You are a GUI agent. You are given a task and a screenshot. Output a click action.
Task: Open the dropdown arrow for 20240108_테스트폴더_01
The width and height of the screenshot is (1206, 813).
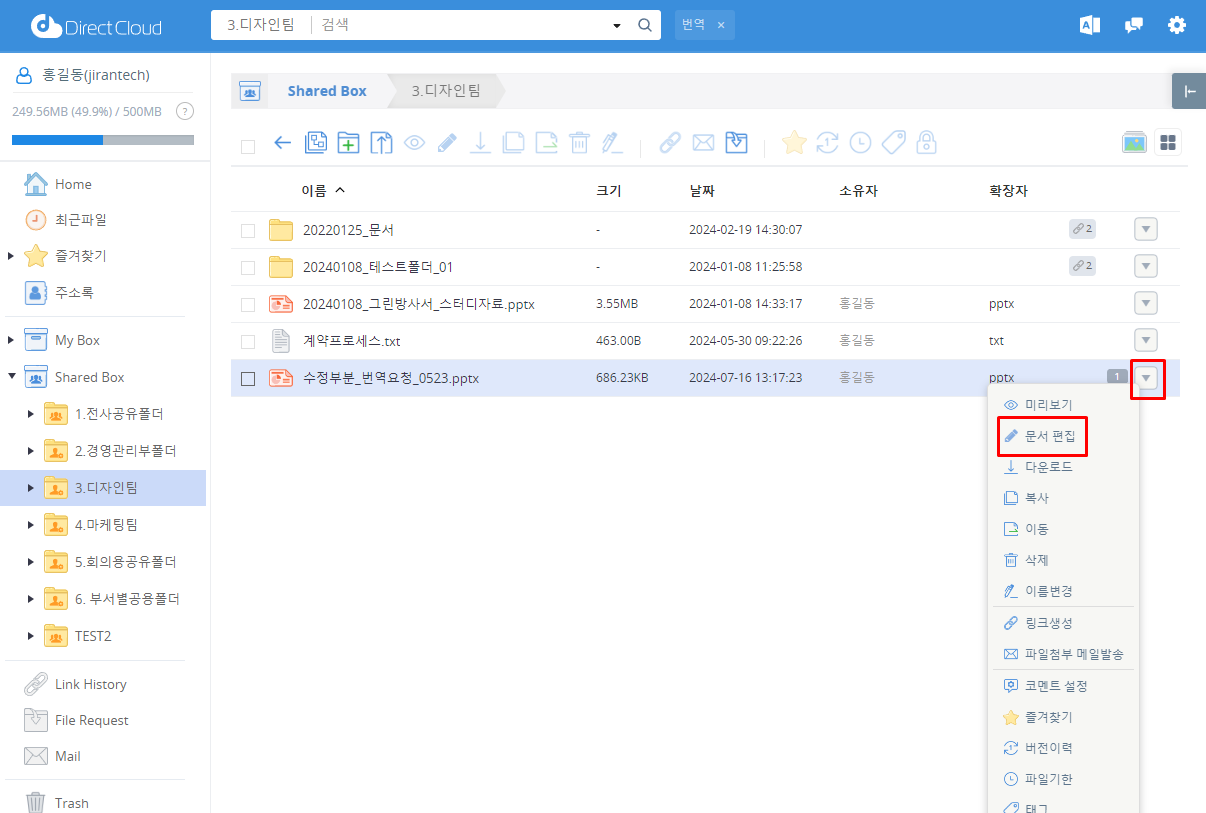coord(1146,267)
